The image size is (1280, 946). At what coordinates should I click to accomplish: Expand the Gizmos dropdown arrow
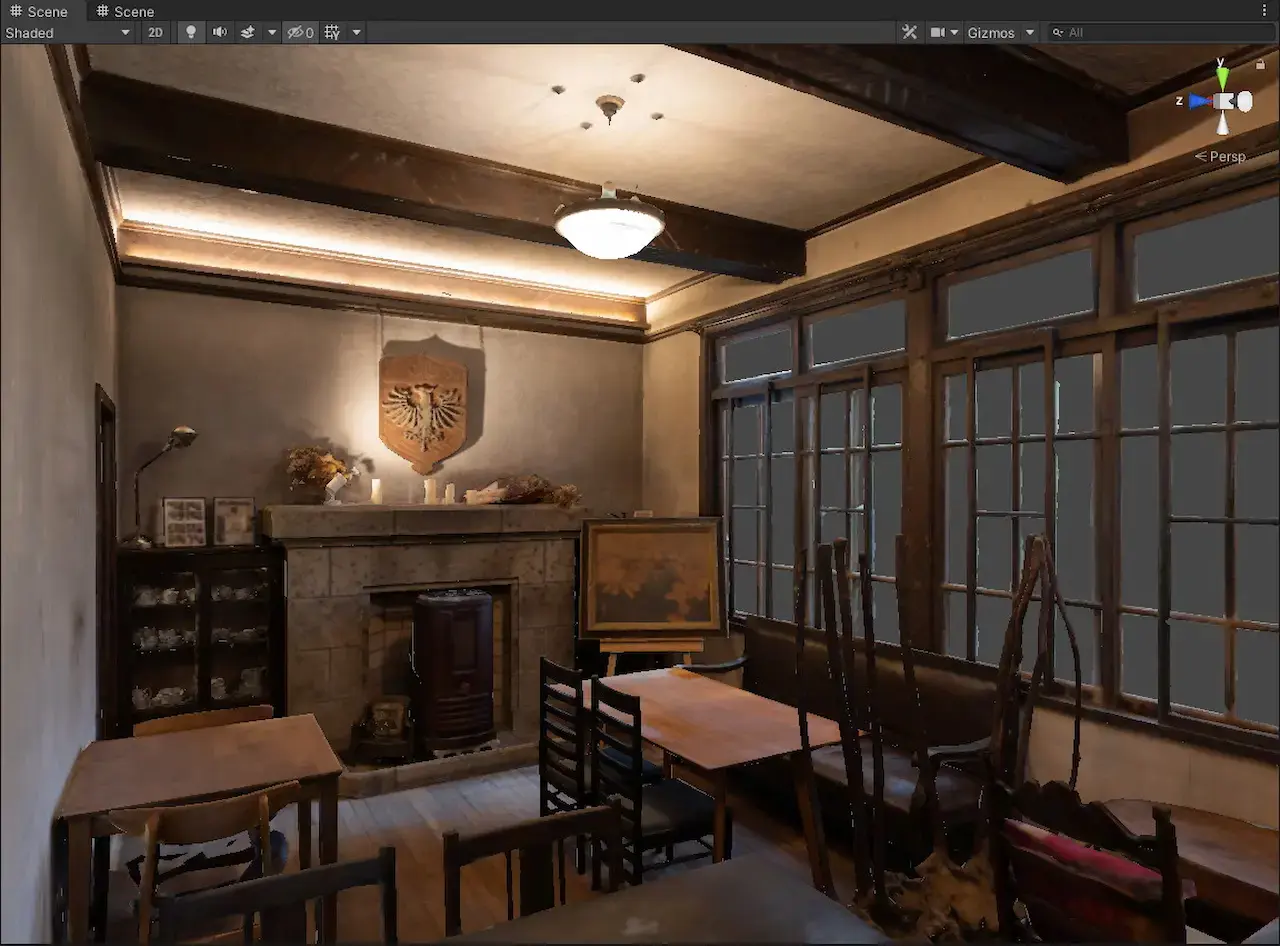pos(1029,32)
